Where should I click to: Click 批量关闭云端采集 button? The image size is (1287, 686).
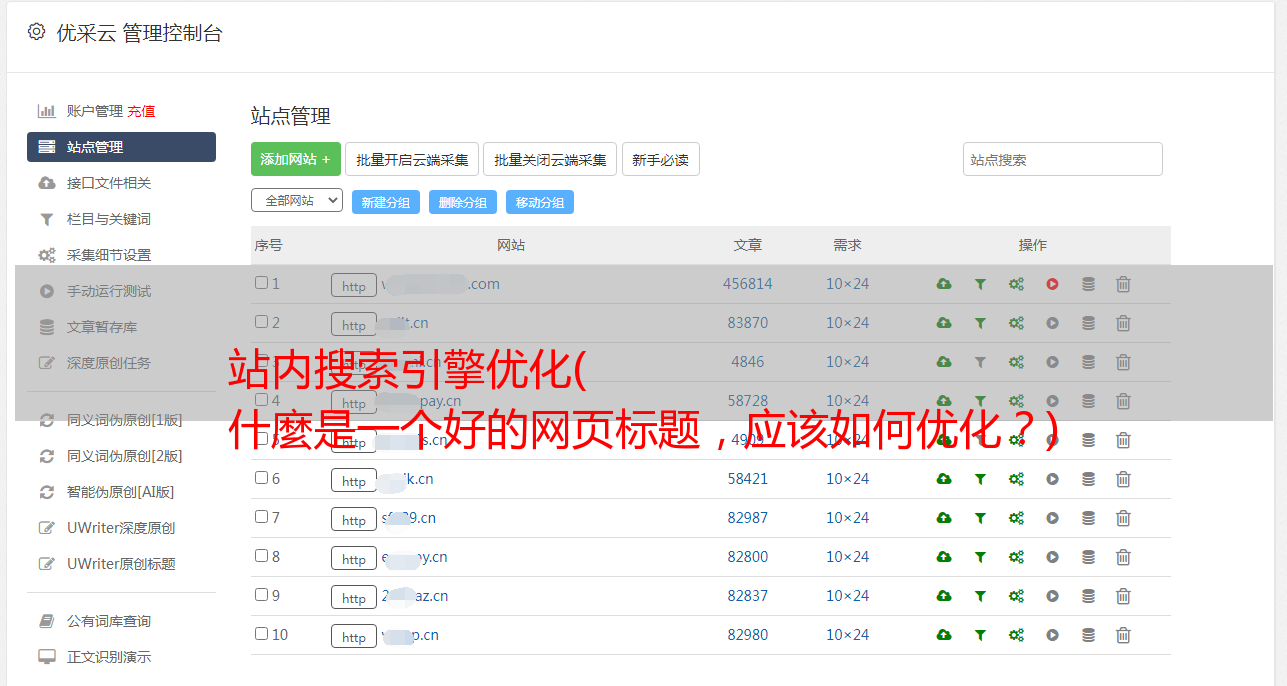click(550, 159)
